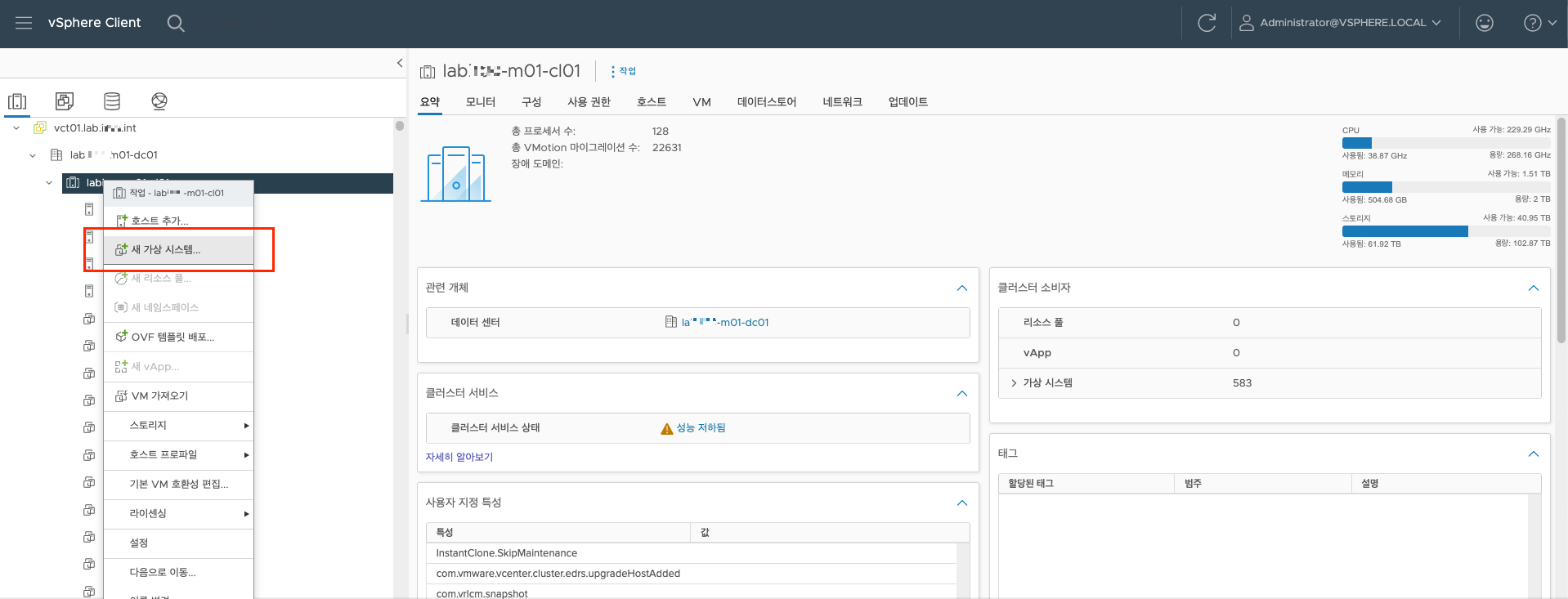Click the 성능 저하됨 warning triangle icon
The width and height of the screenshot is (1568, 599).
(667, 428)
